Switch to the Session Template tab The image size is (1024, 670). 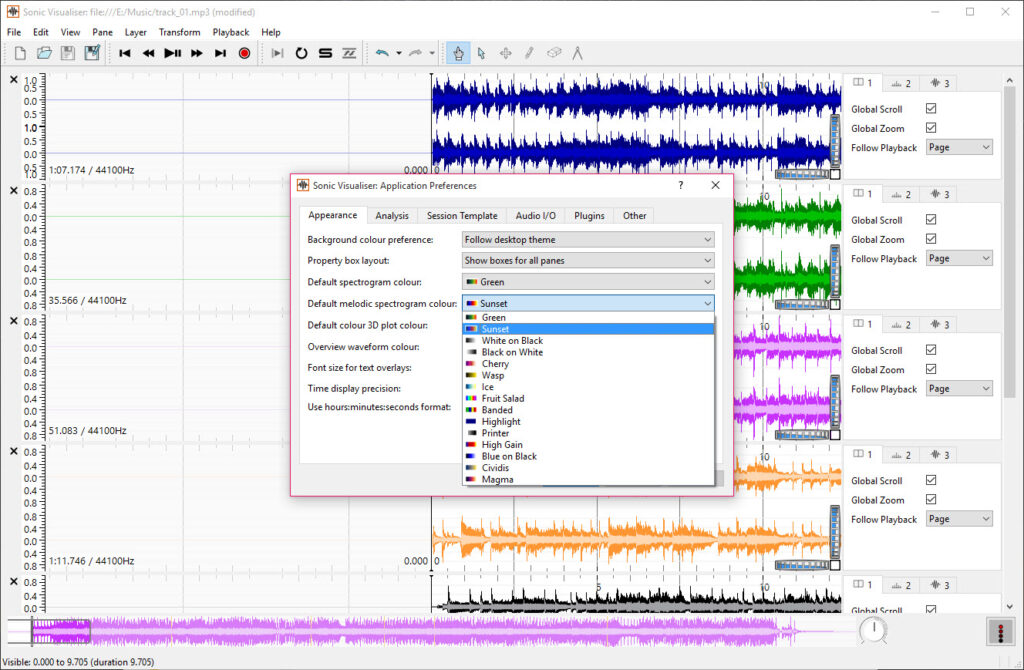[462, 215]
